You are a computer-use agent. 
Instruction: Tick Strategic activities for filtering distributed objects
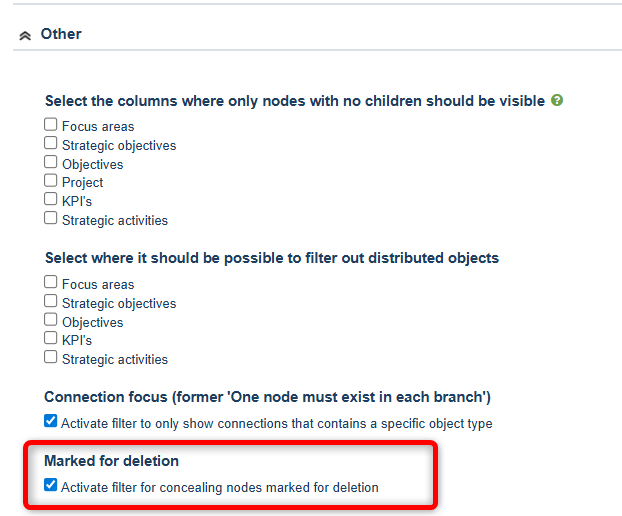[51, 357]
